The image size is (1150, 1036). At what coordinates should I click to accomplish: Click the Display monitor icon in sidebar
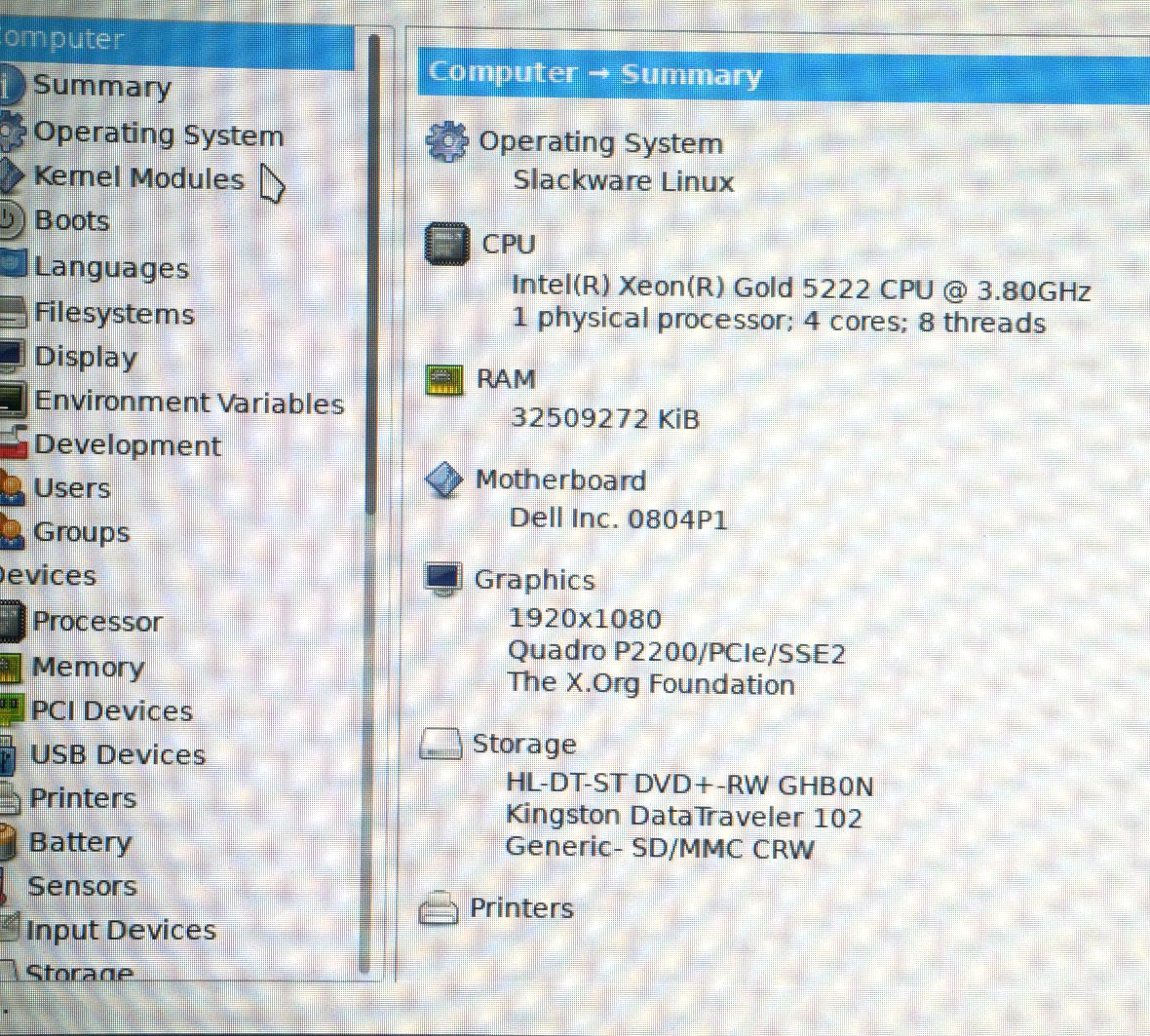(x=11, y=355)
